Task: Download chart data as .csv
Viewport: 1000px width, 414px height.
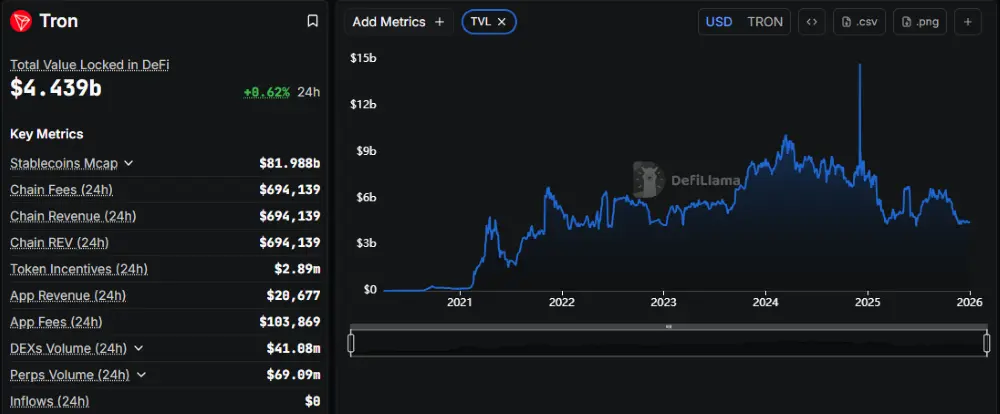Action: [860, 22]
